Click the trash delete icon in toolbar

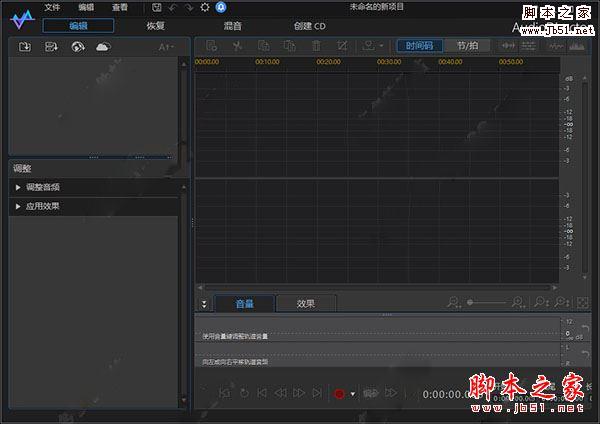tap(316, 46)
